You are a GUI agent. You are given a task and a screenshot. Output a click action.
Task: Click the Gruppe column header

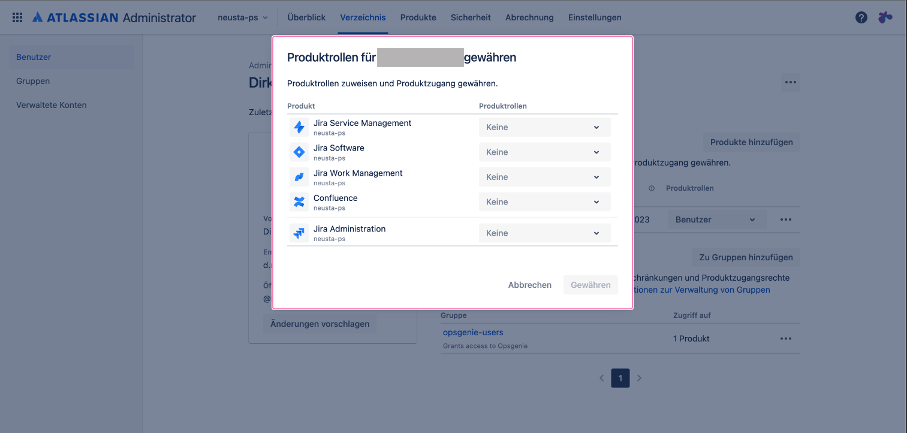tap(453, 315)
